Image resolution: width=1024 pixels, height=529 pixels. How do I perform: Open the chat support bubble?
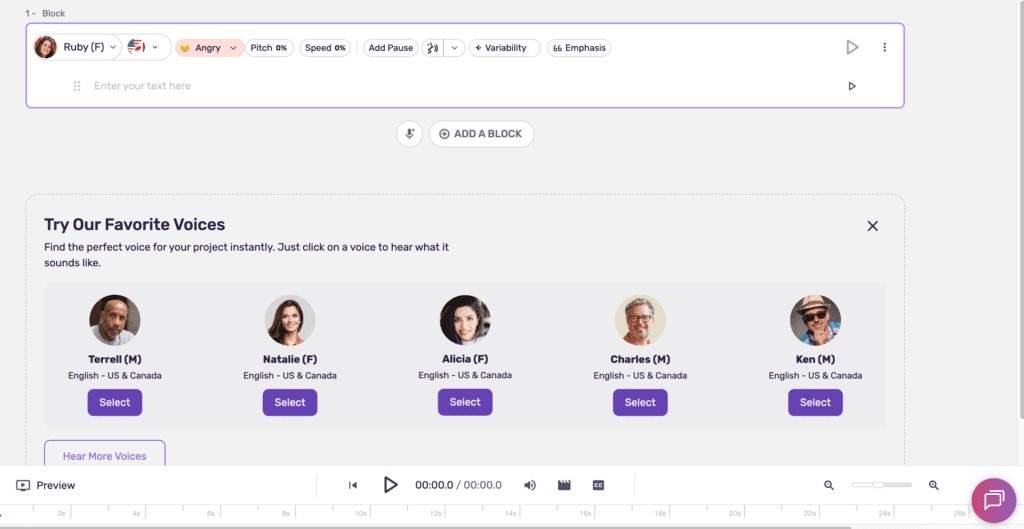point(993,500)
